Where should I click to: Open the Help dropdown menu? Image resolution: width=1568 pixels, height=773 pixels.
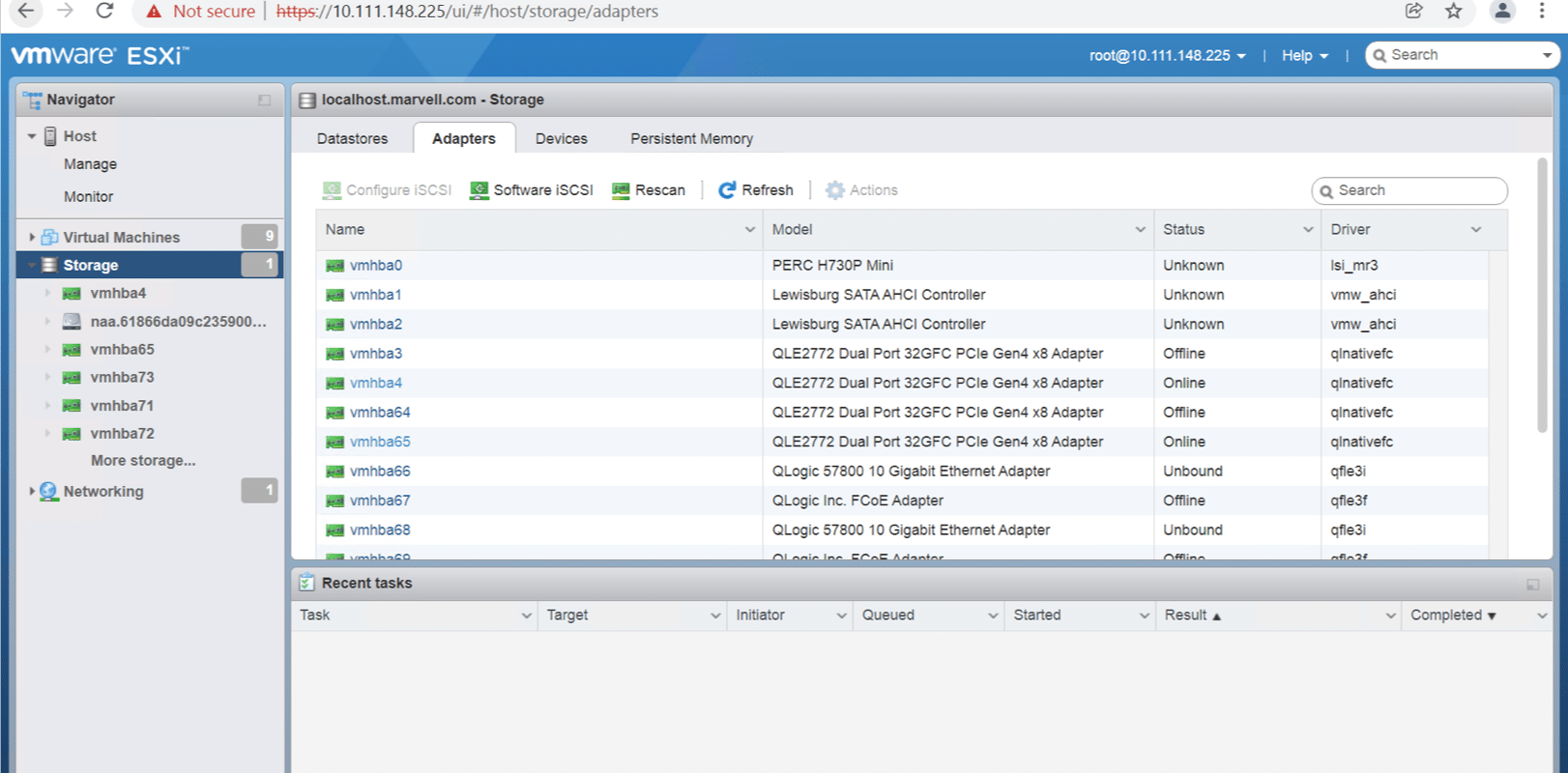[x=1305, y=55]
